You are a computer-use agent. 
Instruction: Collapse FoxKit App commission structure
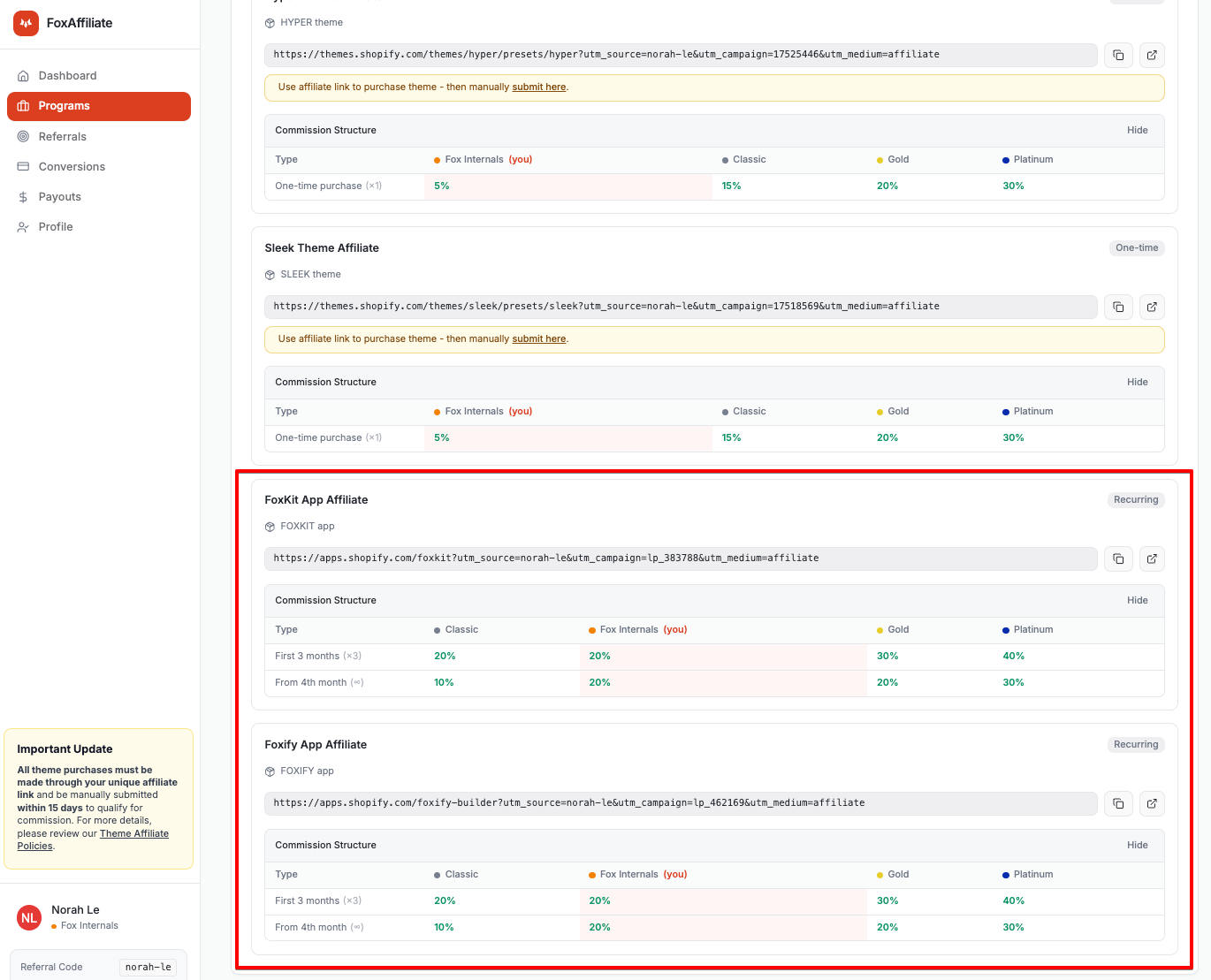(x=1137, y=600)
